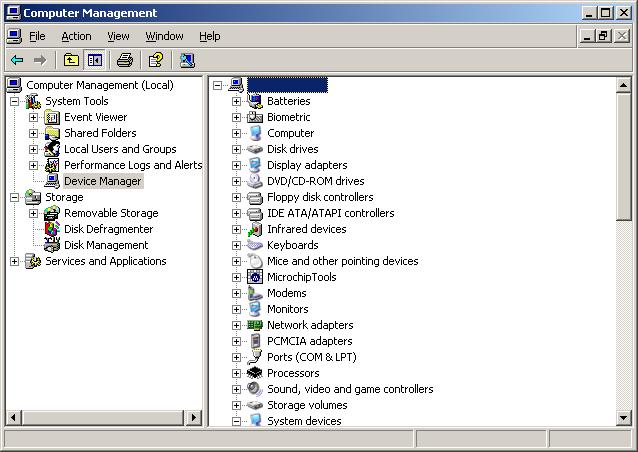Click device list vertical scrollbar down arrow
This screenshot has width=638, height=452.
pyautogui.click(x=624, y=418)
